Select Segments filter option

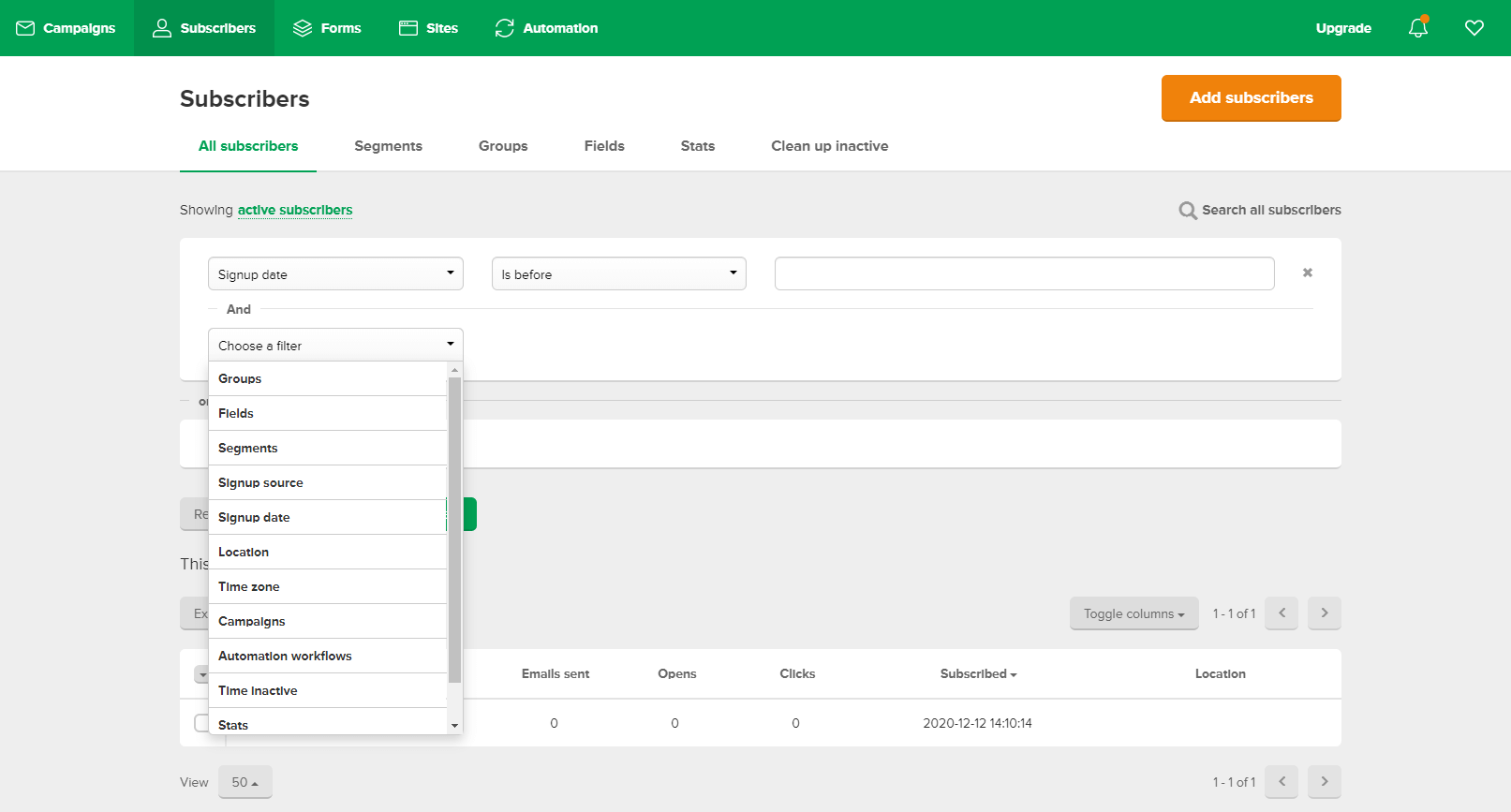(x=328, y=448)
